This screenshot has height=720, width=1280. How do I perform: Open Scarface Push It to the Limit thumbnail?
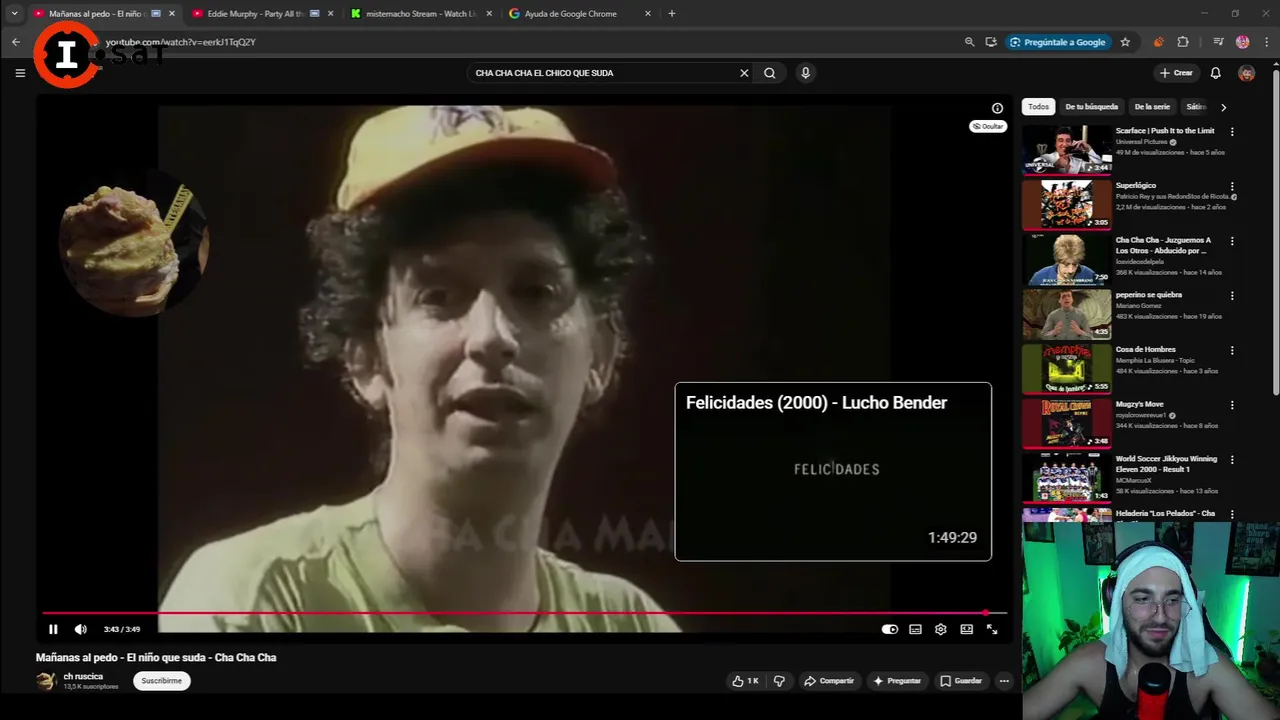pyautogui.click(x=1067, y=150)
